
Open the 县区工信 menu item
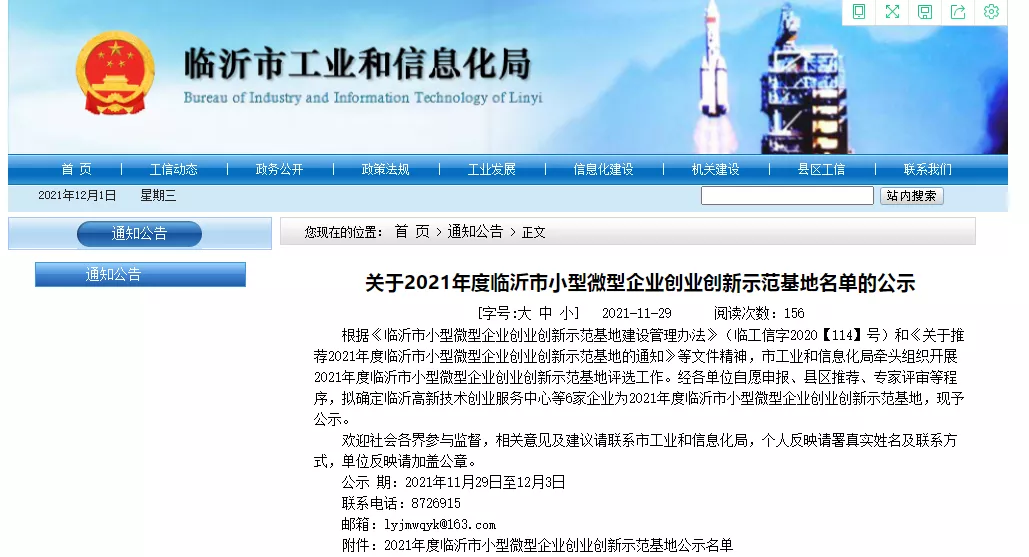822,169
